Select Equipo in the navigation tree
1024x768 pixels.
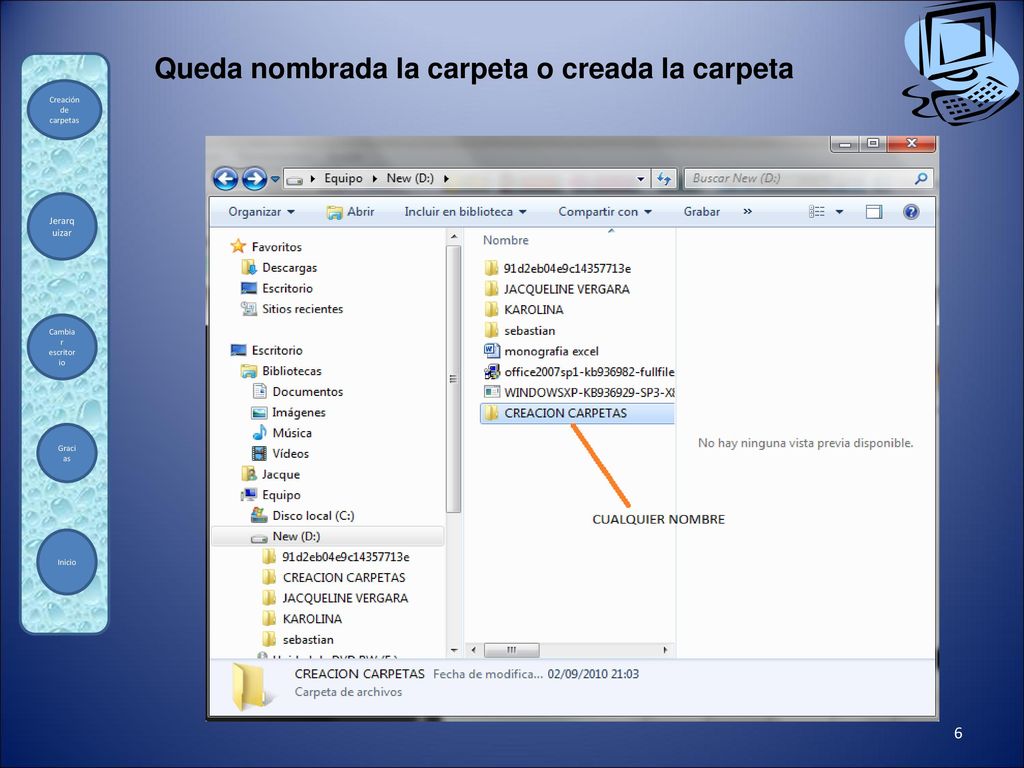[x=270, y=495]
